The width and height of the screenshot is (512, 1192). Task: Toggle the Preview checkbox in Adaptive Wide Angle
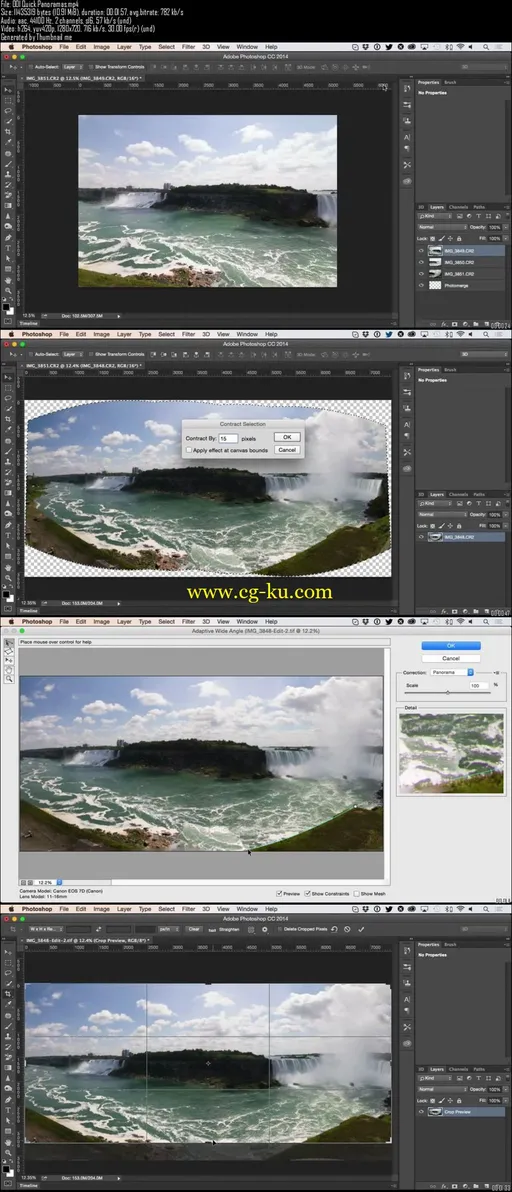[x=280, y=893]
